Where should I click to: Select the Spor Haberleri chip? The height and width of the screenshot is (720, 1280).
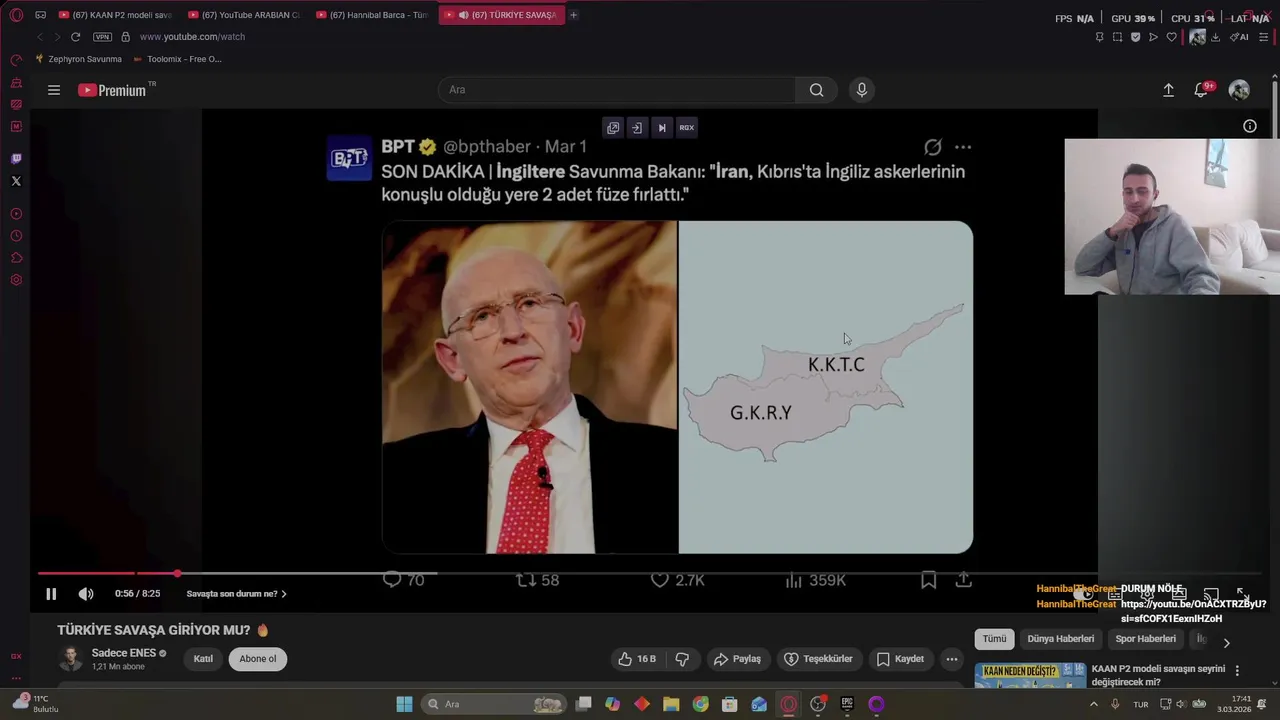1146,639
